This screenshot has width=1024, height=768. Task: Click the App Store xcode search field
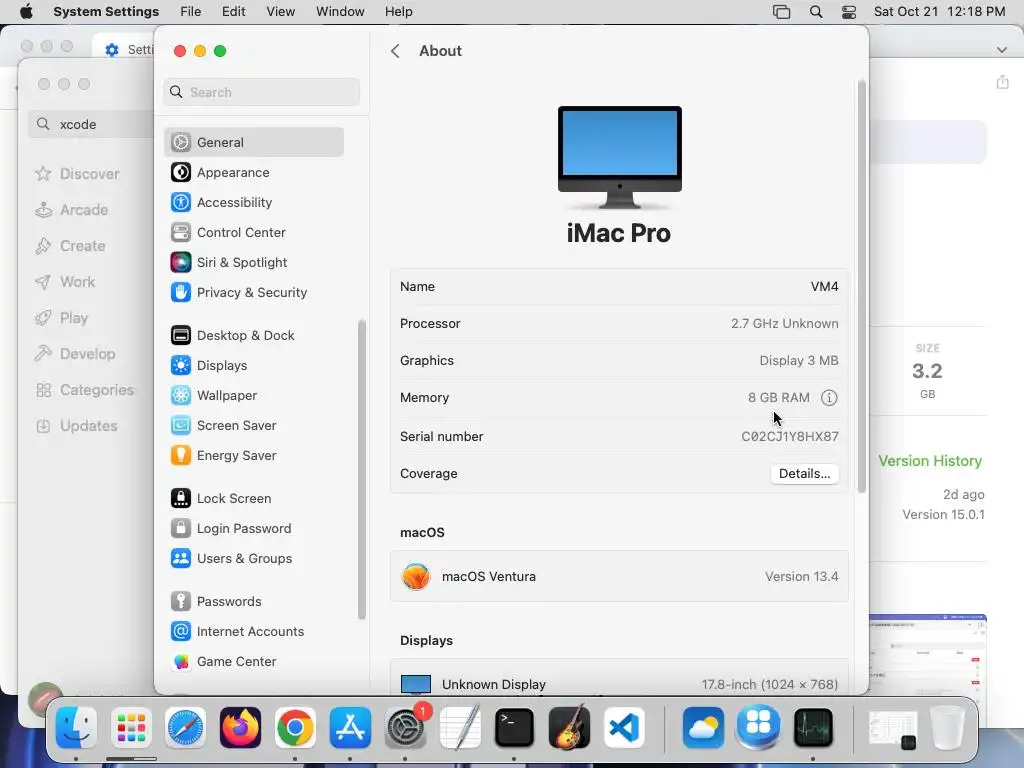coord(91,124)
